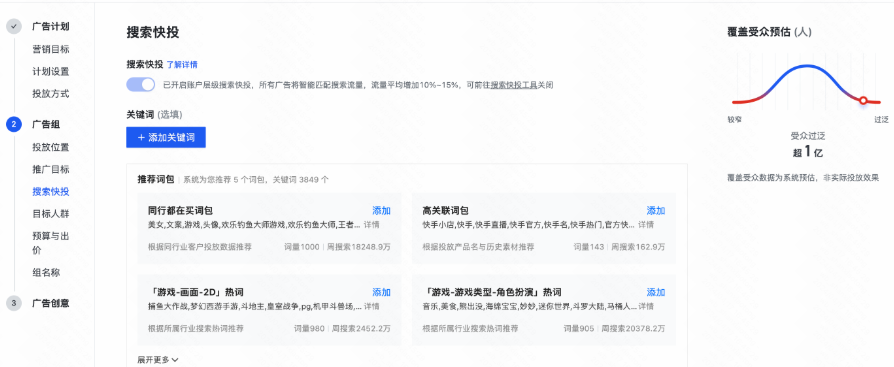The image size is (894, 367).
Task: Click the completed checkmark step icon
Action: point(14,27)
